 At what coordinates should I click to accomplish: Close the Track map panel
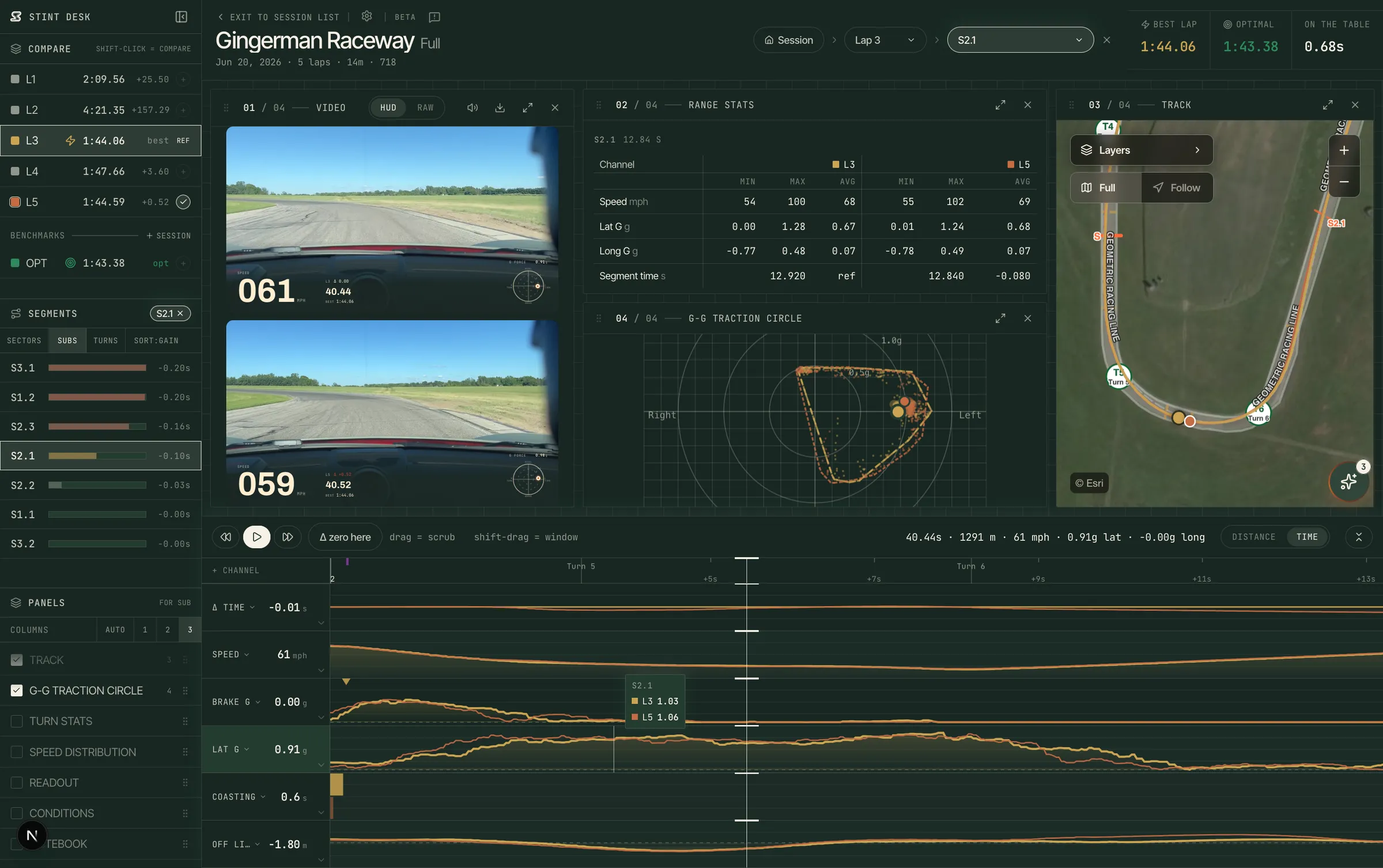[x=1355, y=105]
